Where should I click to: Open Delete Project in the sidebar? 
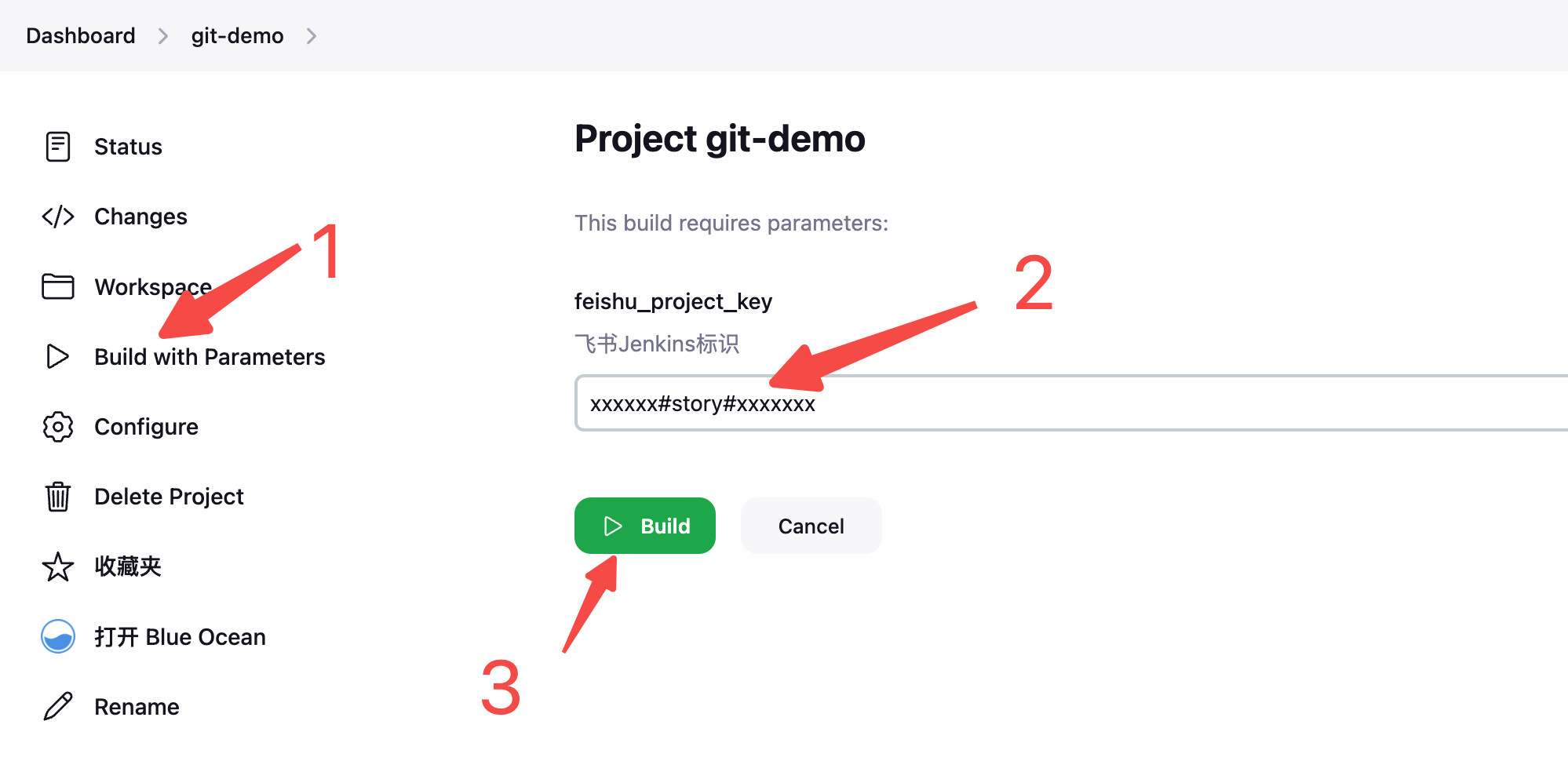click(169, 497)
